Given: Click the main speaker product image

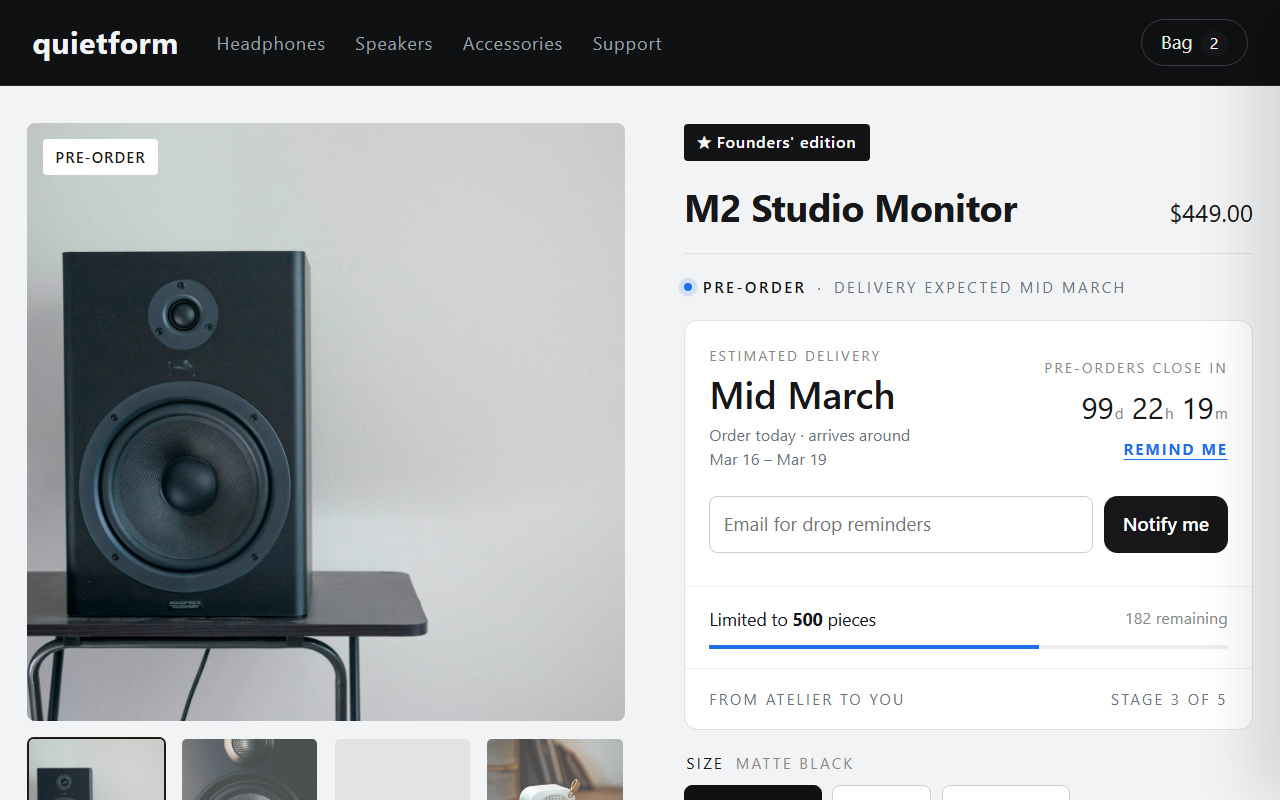Looking at the screenshot, I should pyautogui.click(x=326, y=422).
